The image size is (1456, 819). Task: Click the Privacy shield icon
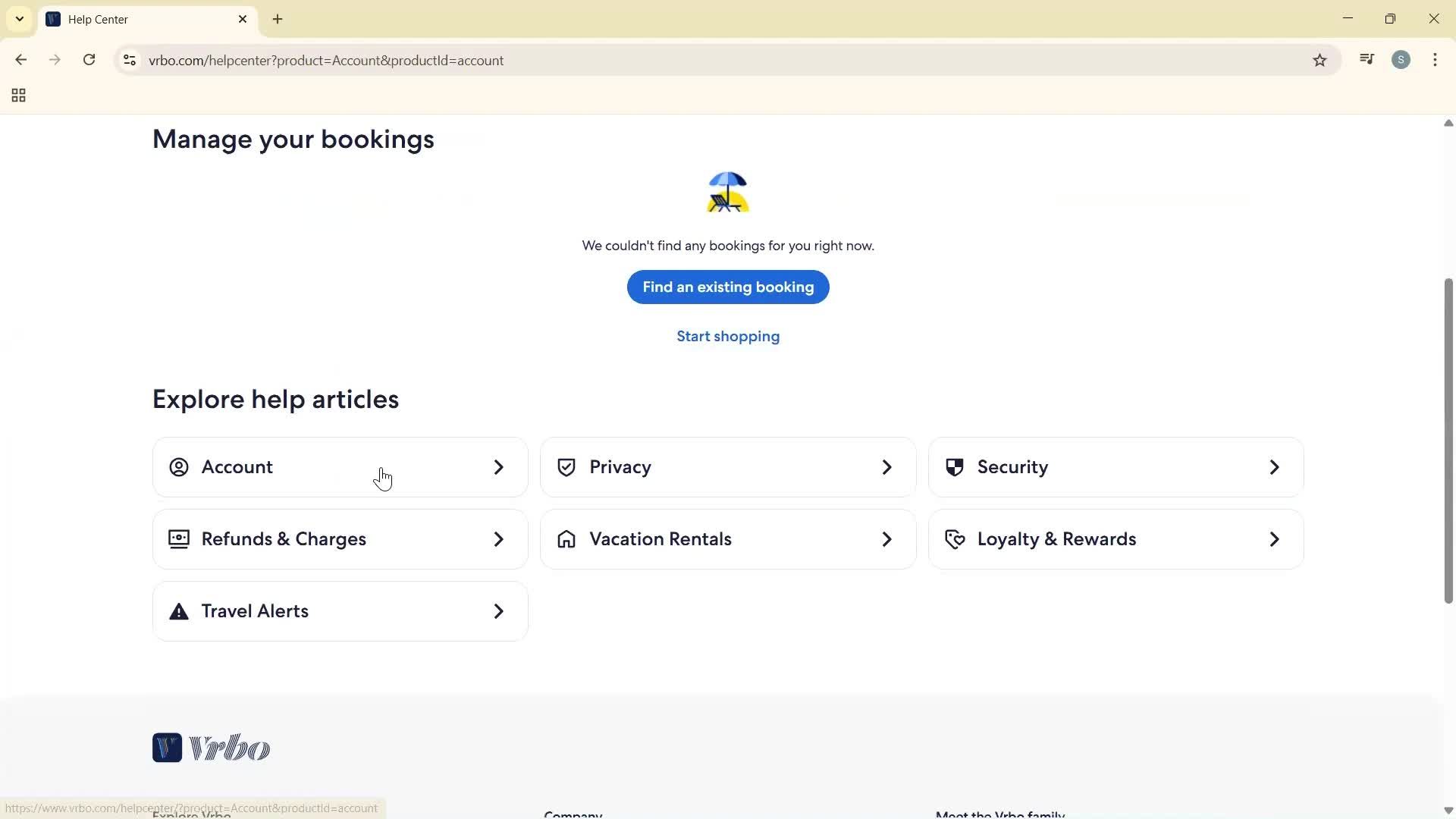tap(566, 467)
